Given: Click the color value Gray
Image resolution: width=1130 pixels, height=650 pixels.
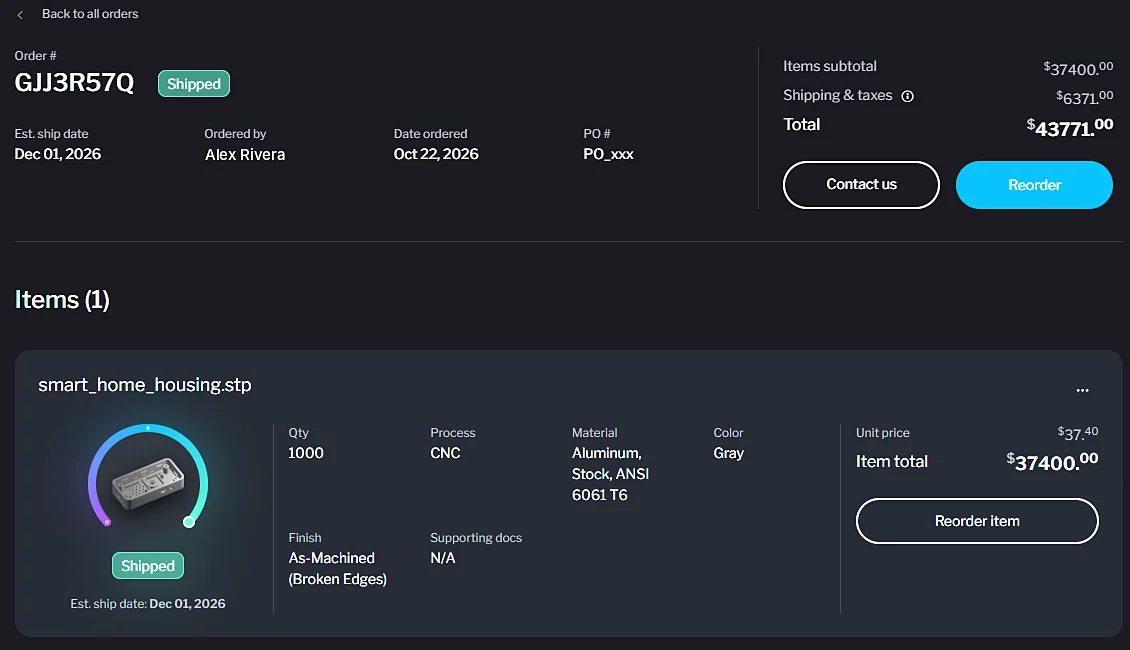Looking at the screenshot, I should (x=729, y=453).
